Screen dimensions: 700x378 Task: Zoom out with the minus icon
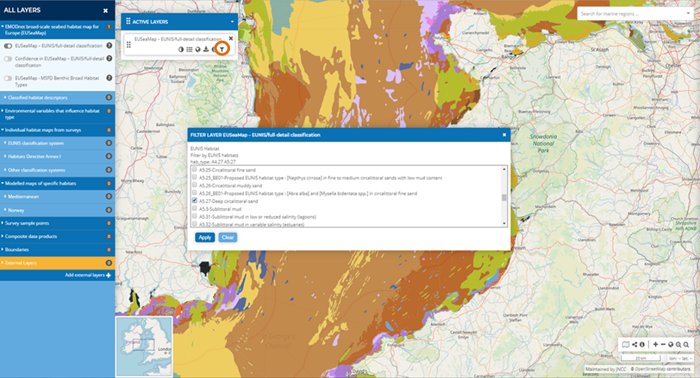[x=663, y=345]
